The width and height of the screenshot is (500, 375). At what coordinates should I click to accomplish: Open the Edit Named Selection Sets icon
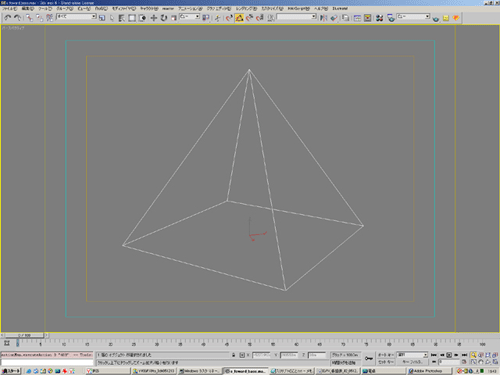(x=271, y=18)
